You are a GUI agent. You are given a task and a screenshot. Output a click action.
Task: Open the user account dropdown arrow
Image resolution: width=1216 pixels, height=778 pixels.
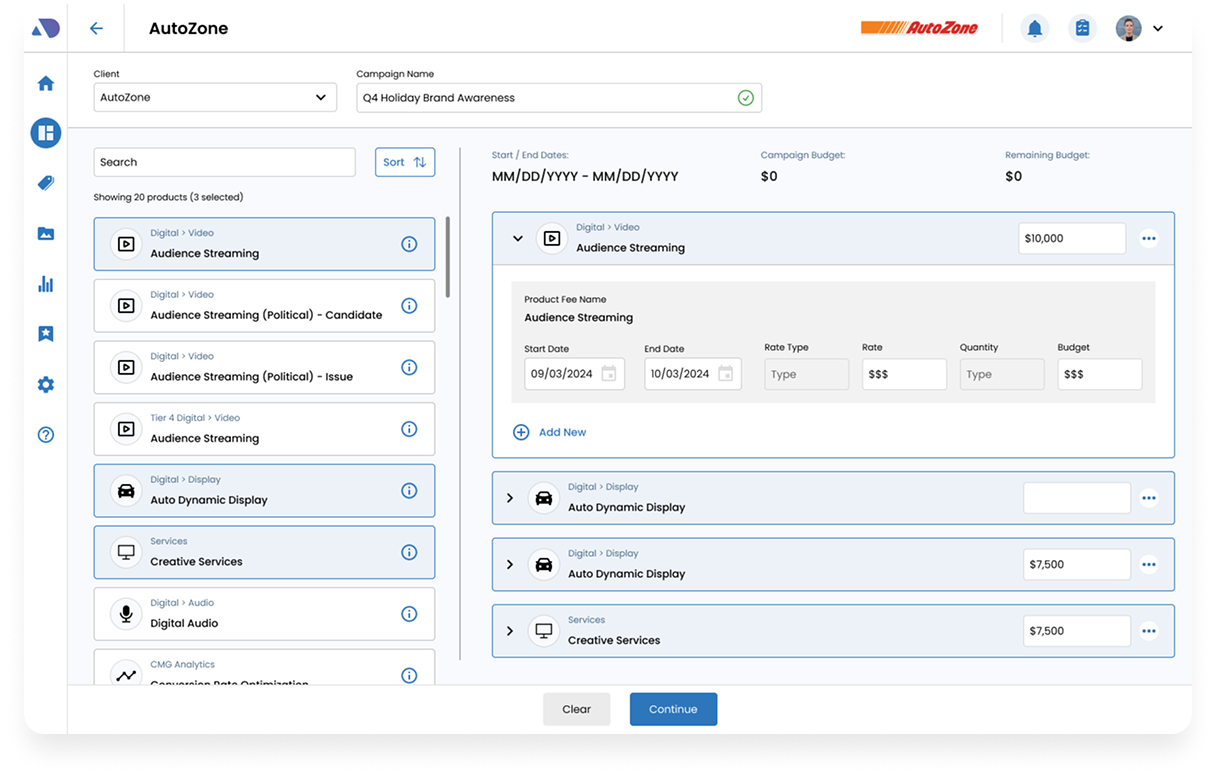pyautogui.click(x=1158, y=29)
